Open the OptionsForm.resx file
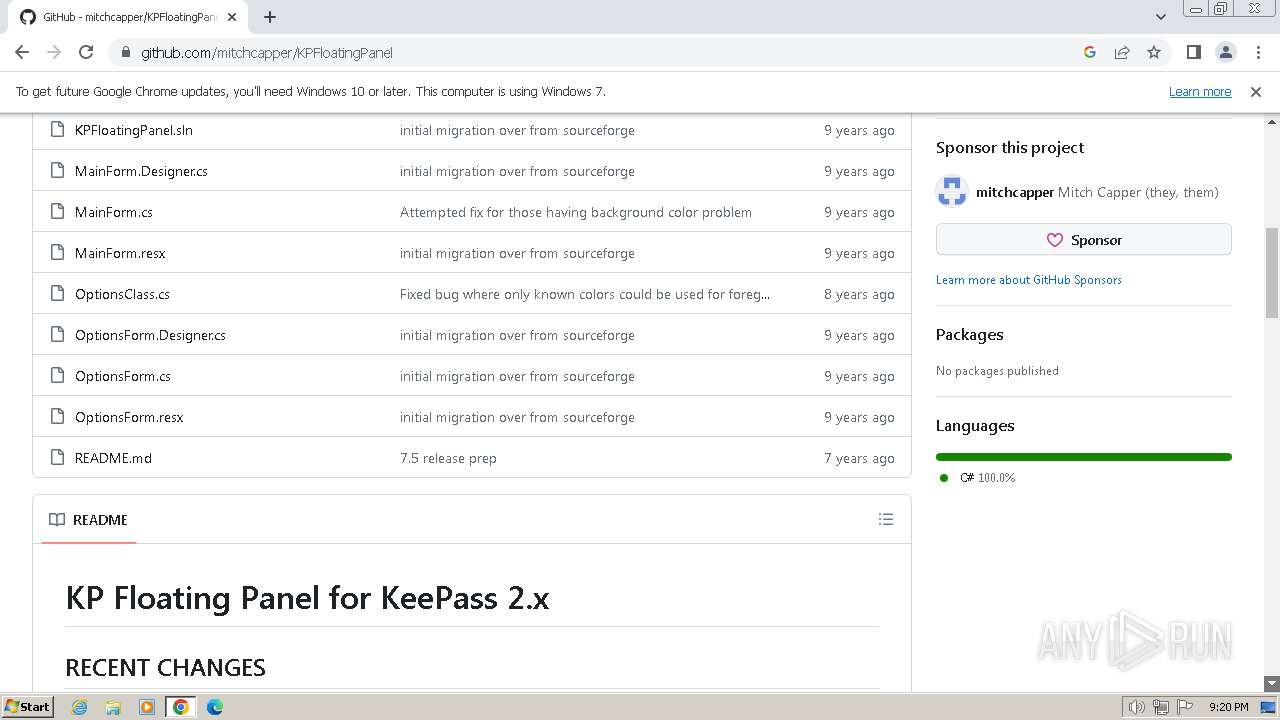Image resolution: width=1280 pixels, height=720 pixels. pyautogui.click(x=129, y=417)
